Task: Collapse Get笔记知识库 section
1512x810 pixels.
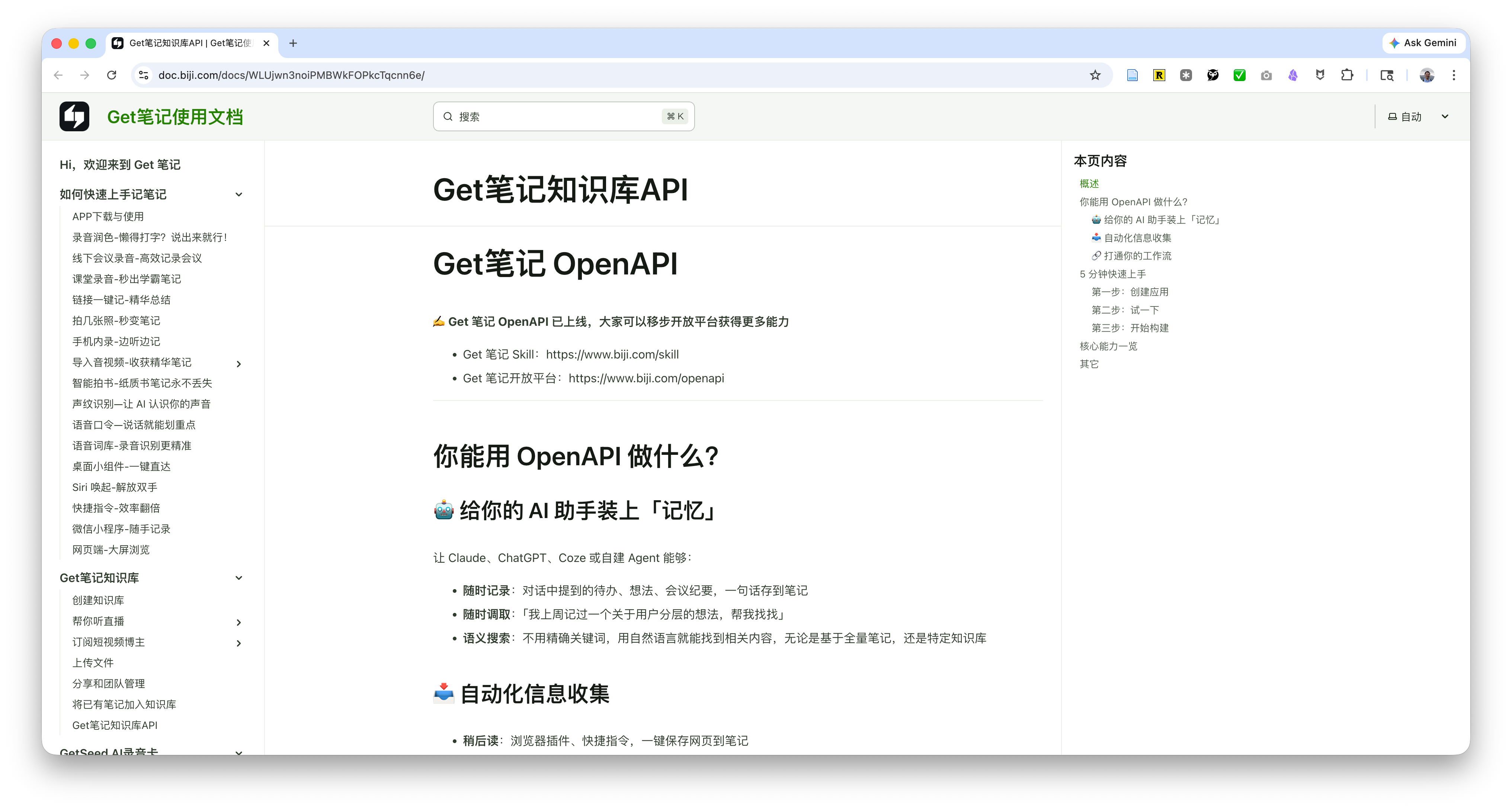Action: pos(238,578)
